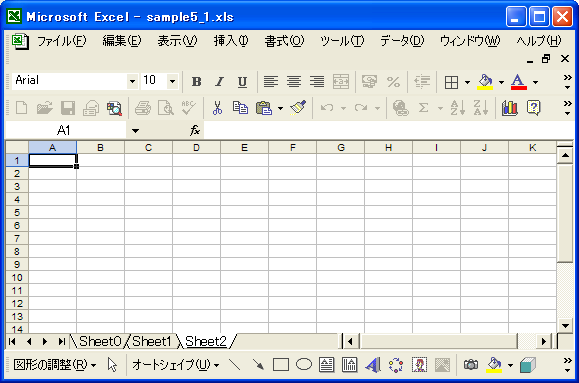This screenshot has width=579, height=383.
Task: Select the Rectangle drawing tool
Action: point(281,365)
